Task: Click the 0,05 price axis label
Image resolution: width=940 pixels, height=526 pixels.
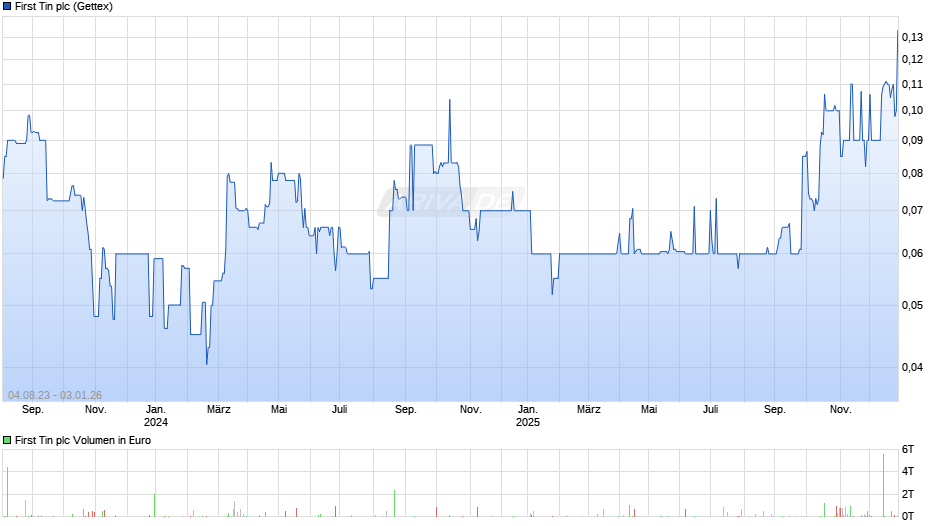Action: click(x=912, y=305)
